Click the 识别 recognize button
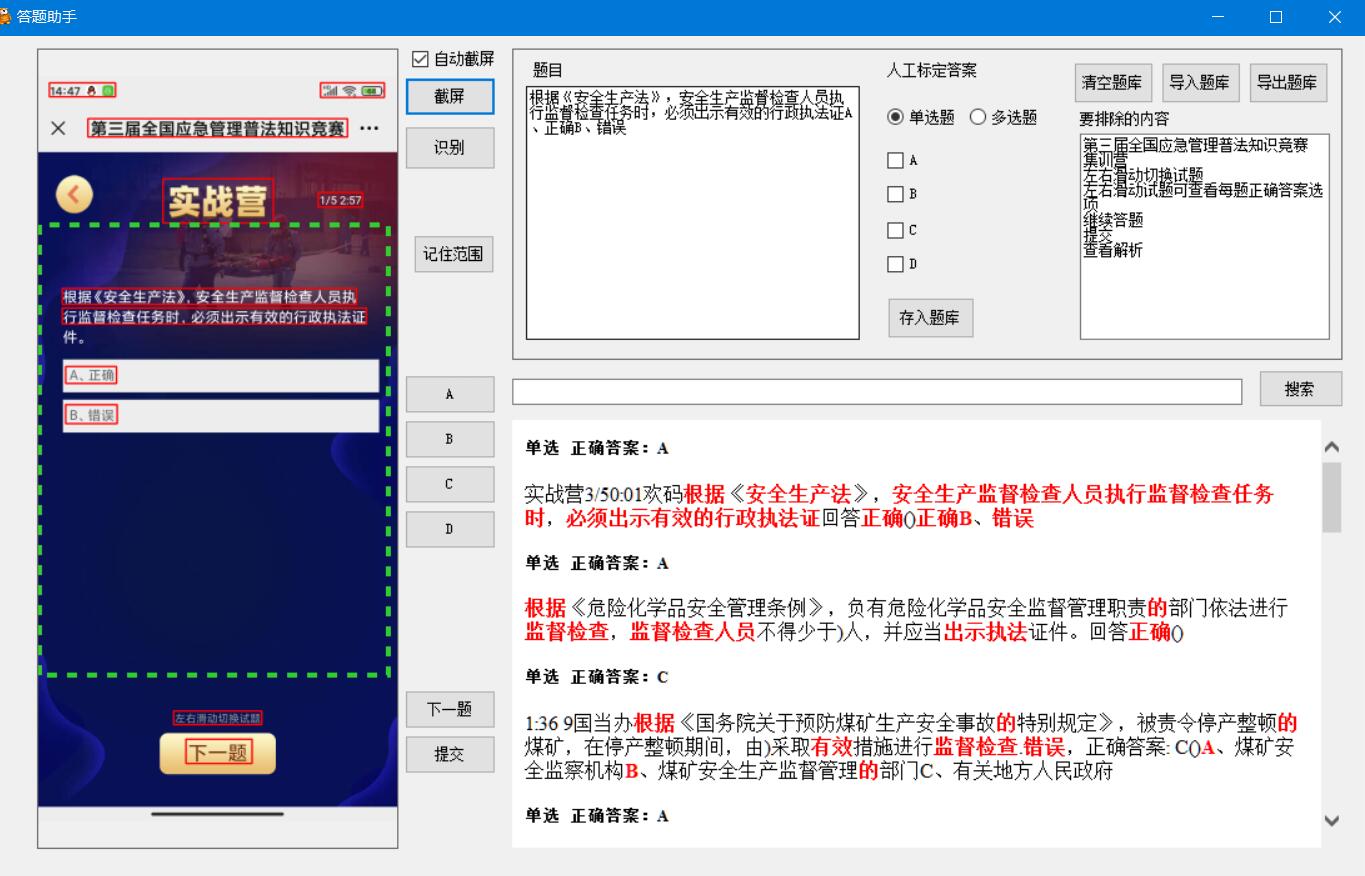The height and width of the screenshot is (876, 1365). point(450,148)
